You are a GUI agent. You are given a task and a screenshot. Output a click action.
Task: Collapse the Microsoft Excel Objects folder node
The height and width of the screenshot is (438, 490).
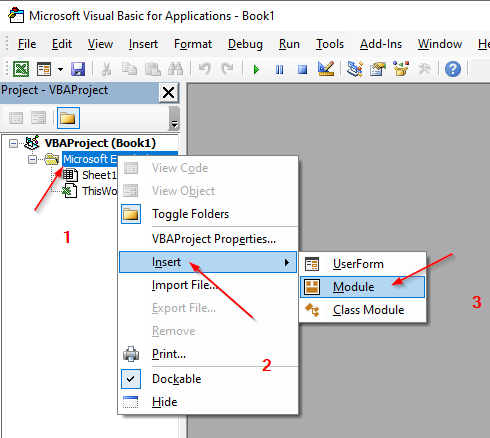32,160
